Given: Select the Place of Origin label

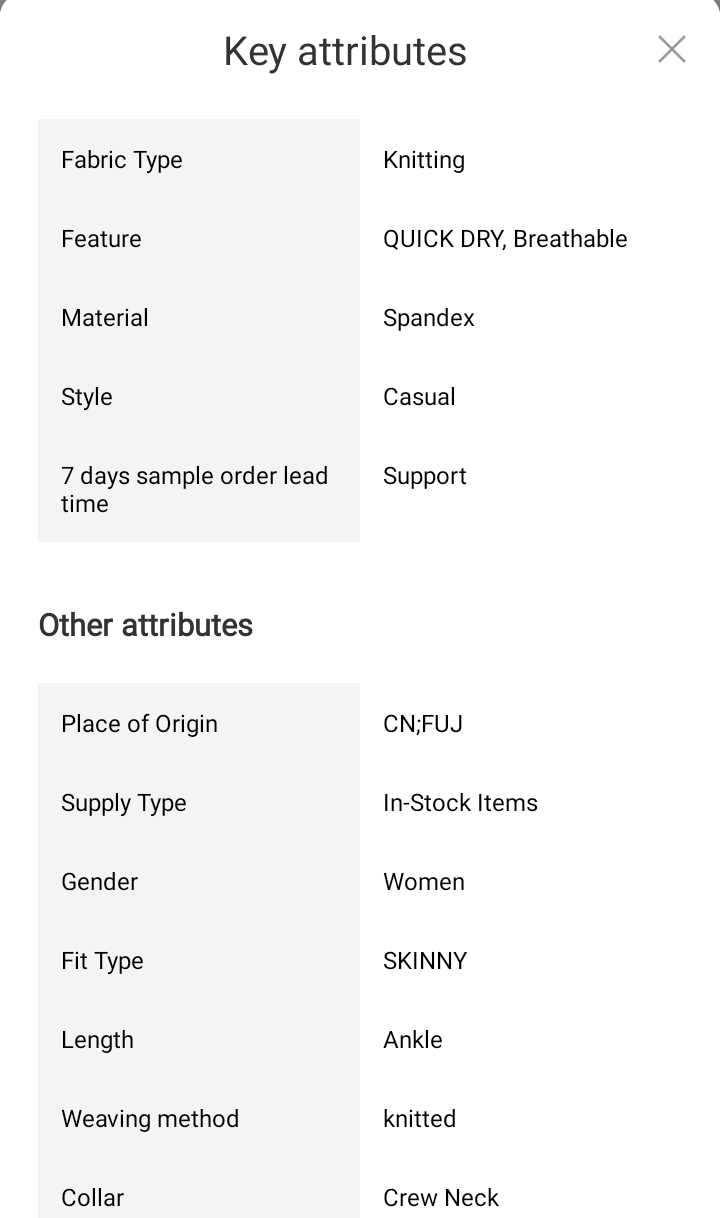Looking at the screenshot, I should tap(139, 724).
